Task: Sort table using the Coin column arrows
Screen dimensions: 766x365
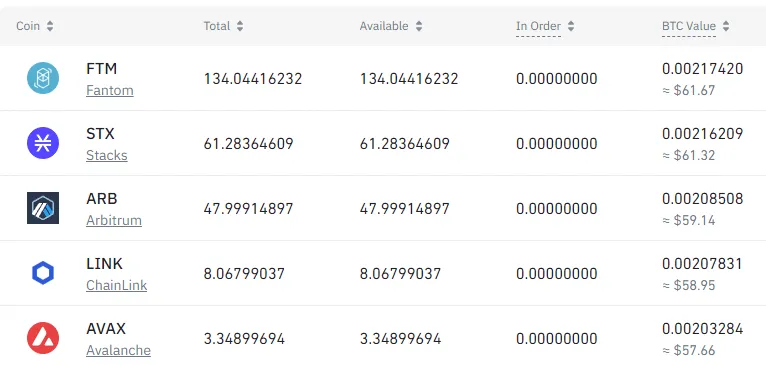Action: point(50,26)
